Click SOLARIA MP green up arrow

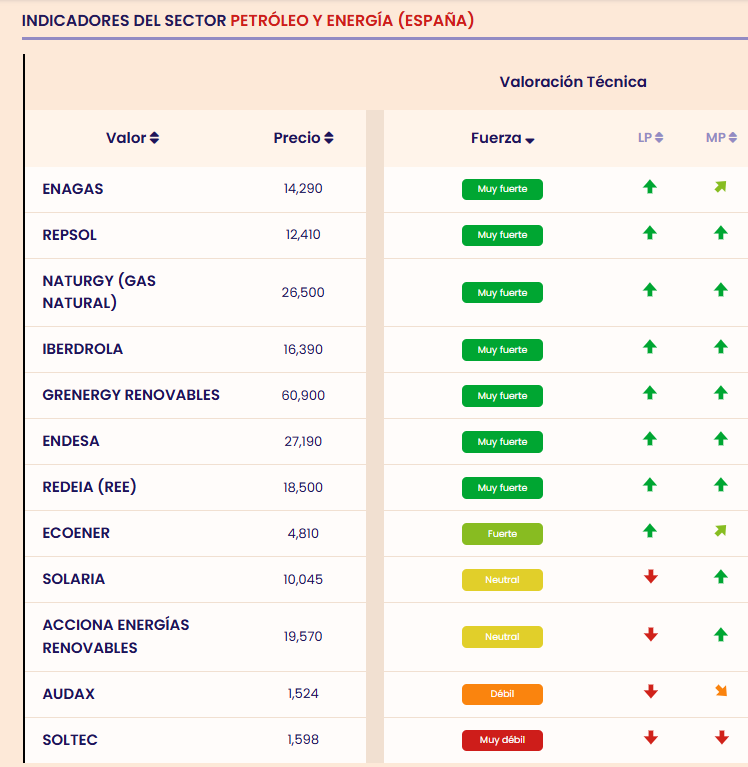[721, 577]
